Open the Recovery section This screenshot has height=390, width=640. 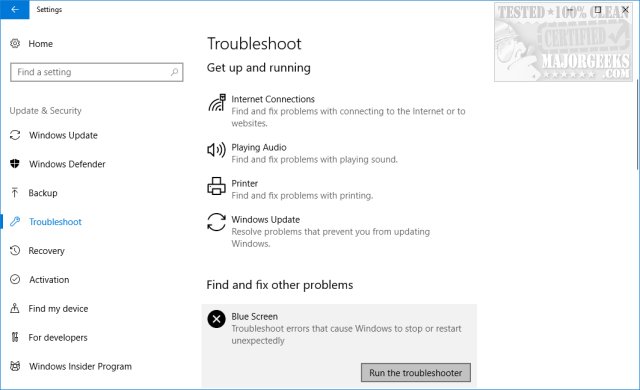(x=46, y=251)
